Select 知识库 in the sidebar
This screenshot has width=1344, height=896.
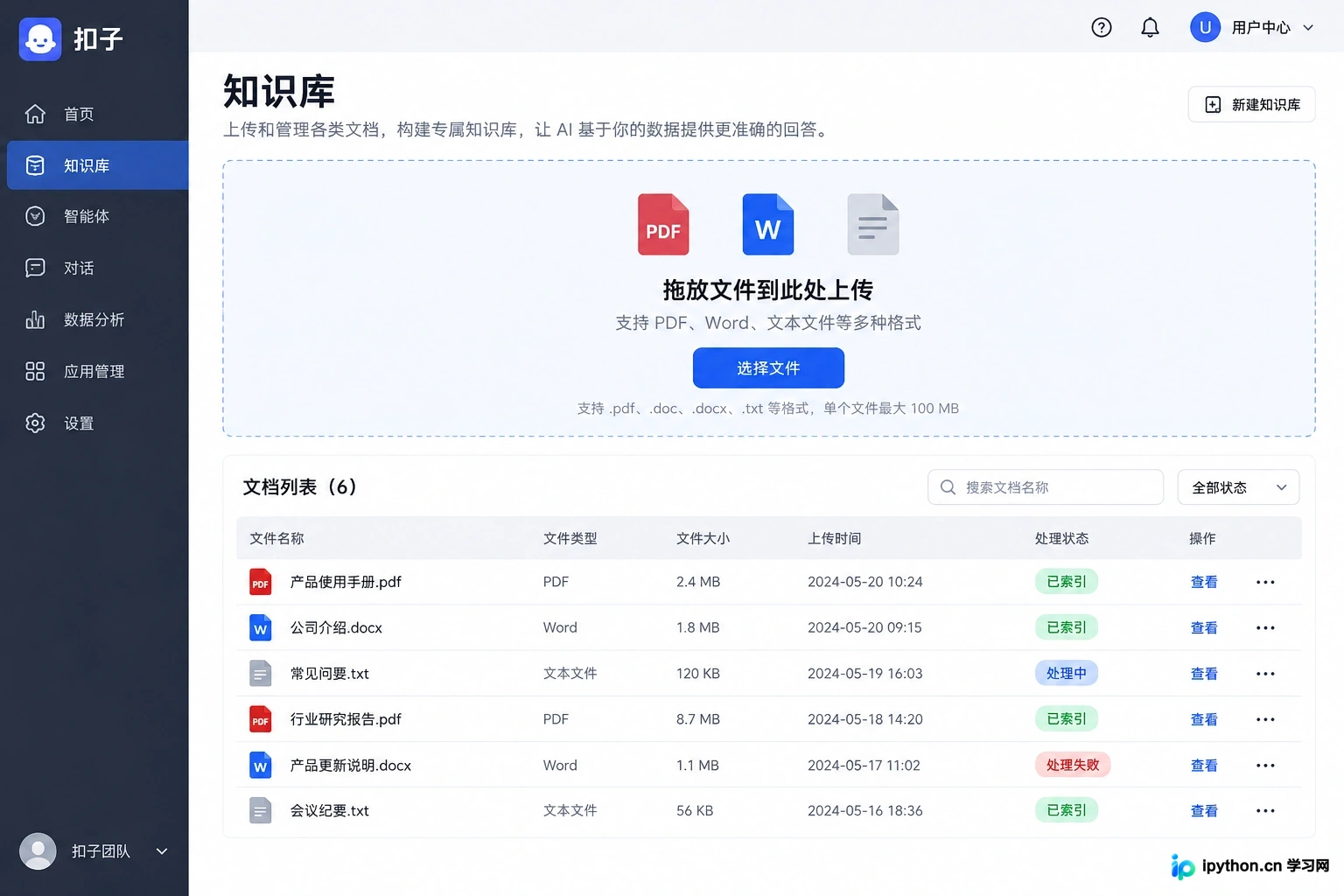(98, 165)
